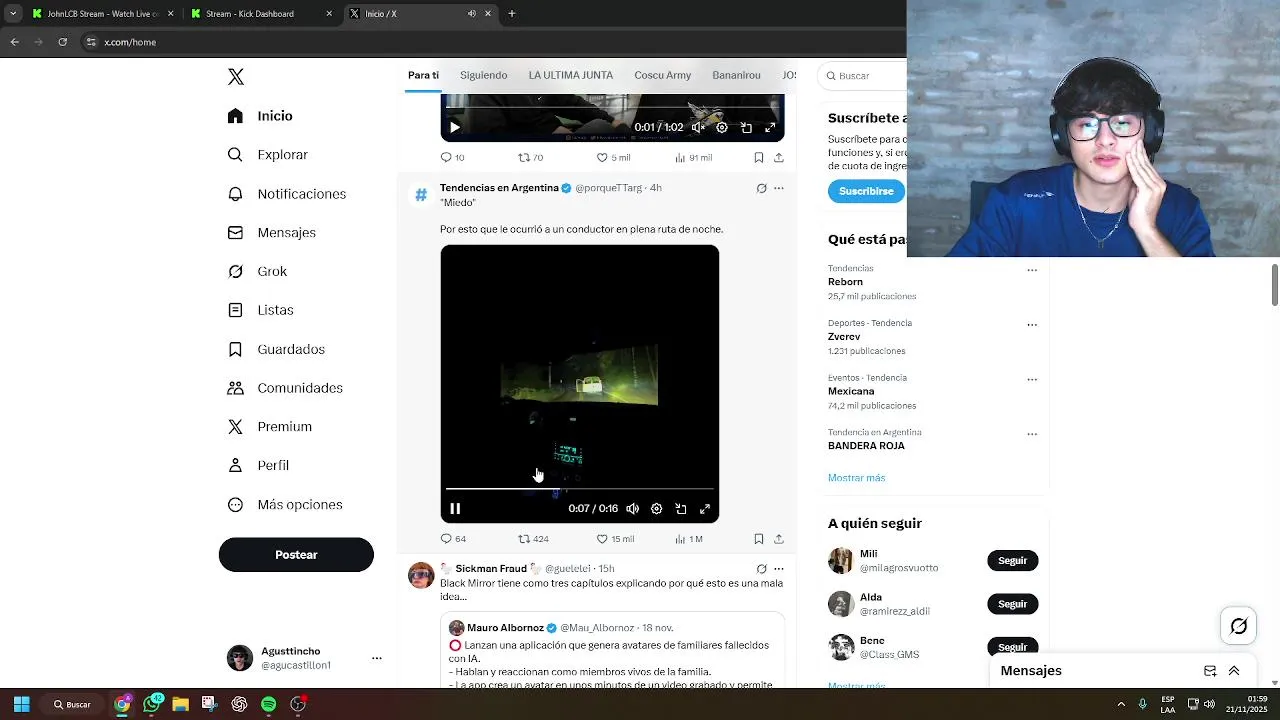
Task: Open options for Zverev trend
Action: click(x=1032, y=325)
